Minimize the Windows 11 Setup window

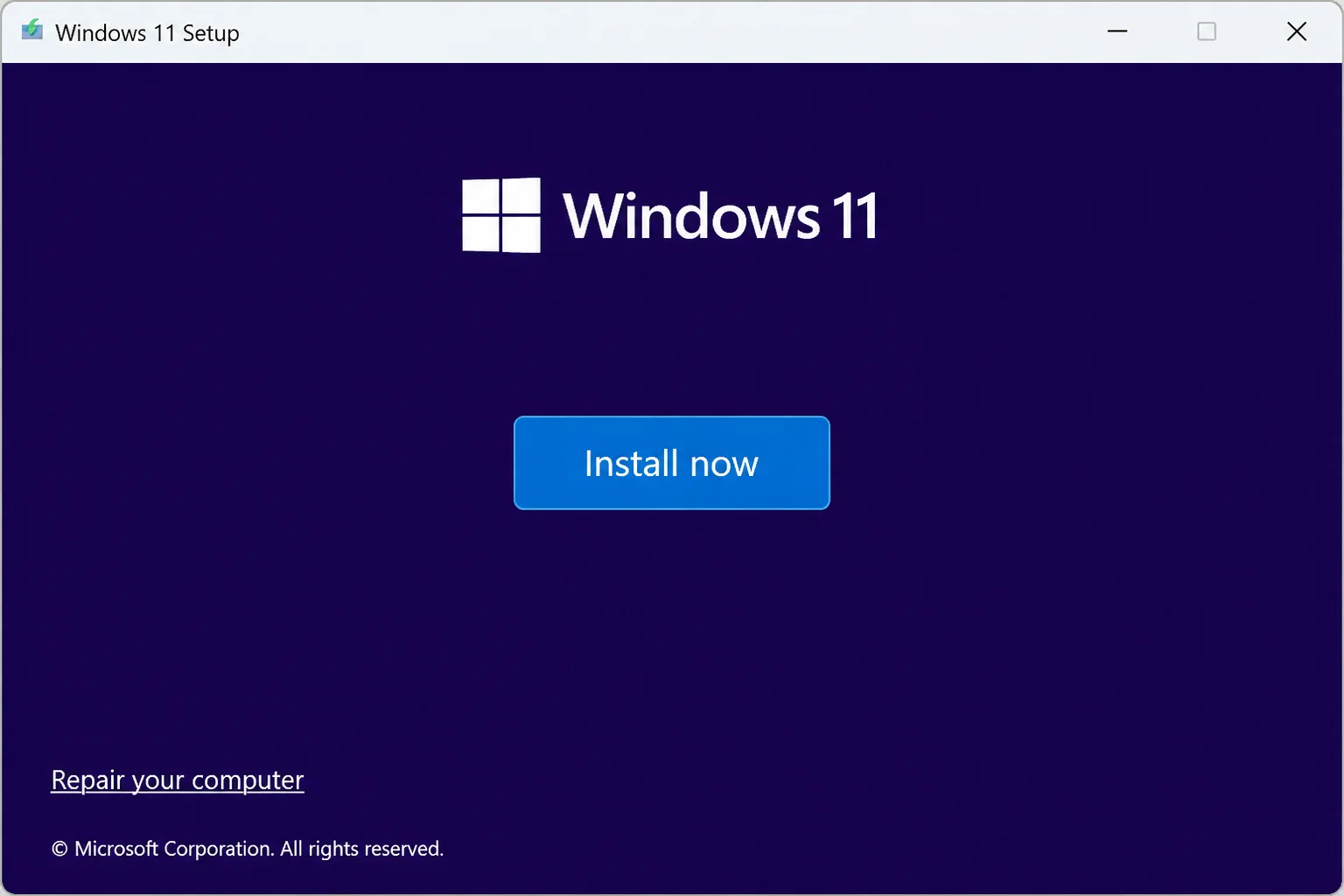tap(1117, 31)
